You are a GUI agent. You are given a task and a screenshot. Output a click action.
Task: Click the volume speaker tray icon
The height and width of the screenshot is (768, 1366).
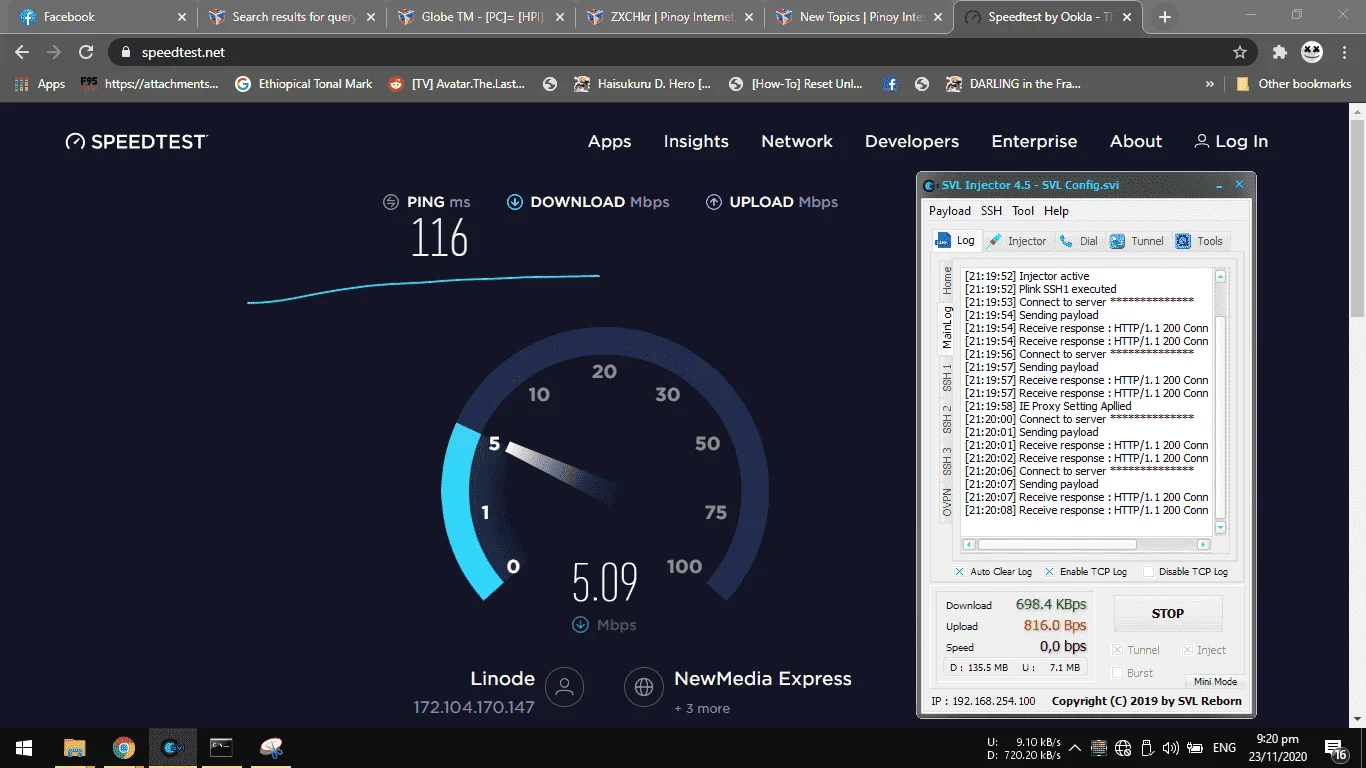(x=1170, y=748)
